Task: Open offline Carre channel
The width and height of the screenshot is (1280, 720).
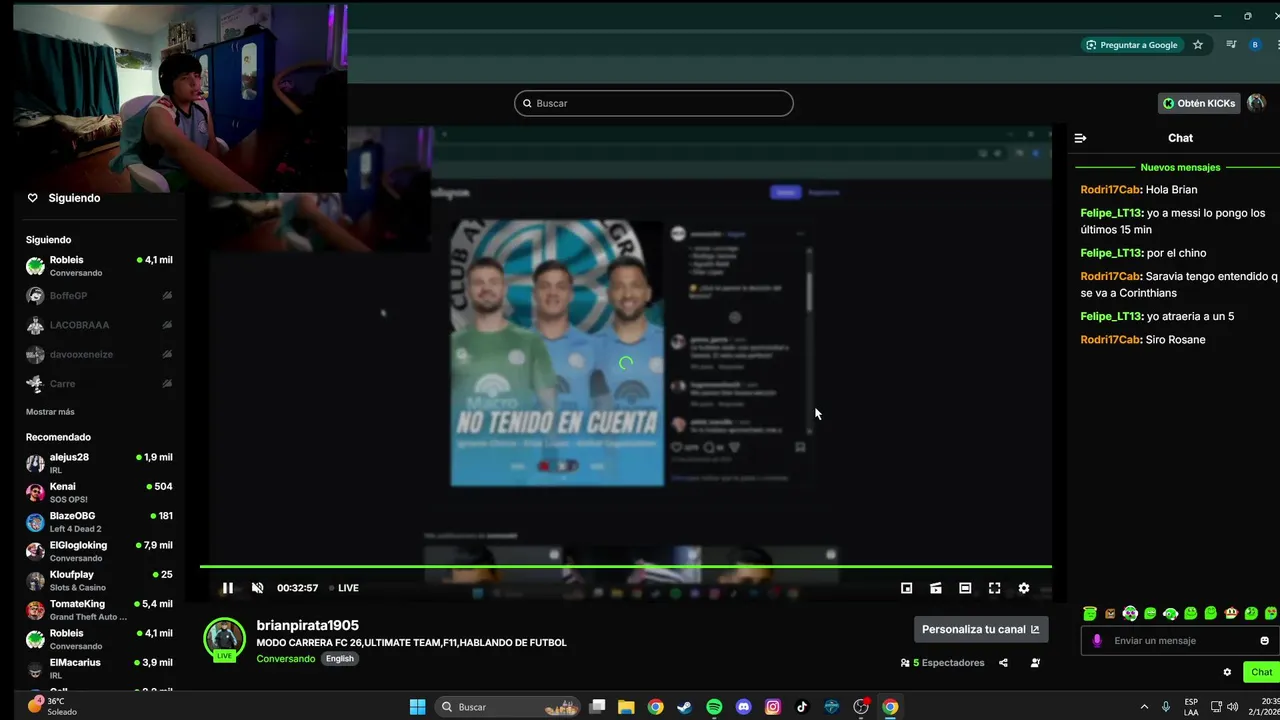Action: 99,384
